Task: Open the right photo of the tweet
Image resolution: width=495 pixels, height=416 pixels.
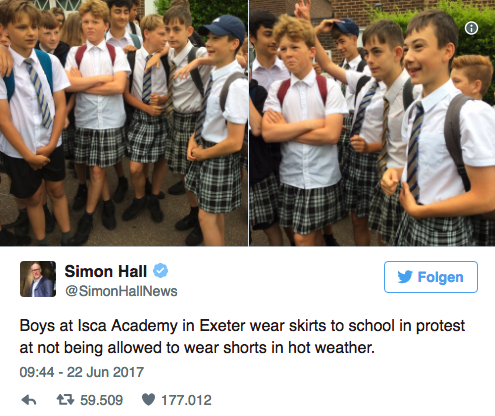Action: 372,123
